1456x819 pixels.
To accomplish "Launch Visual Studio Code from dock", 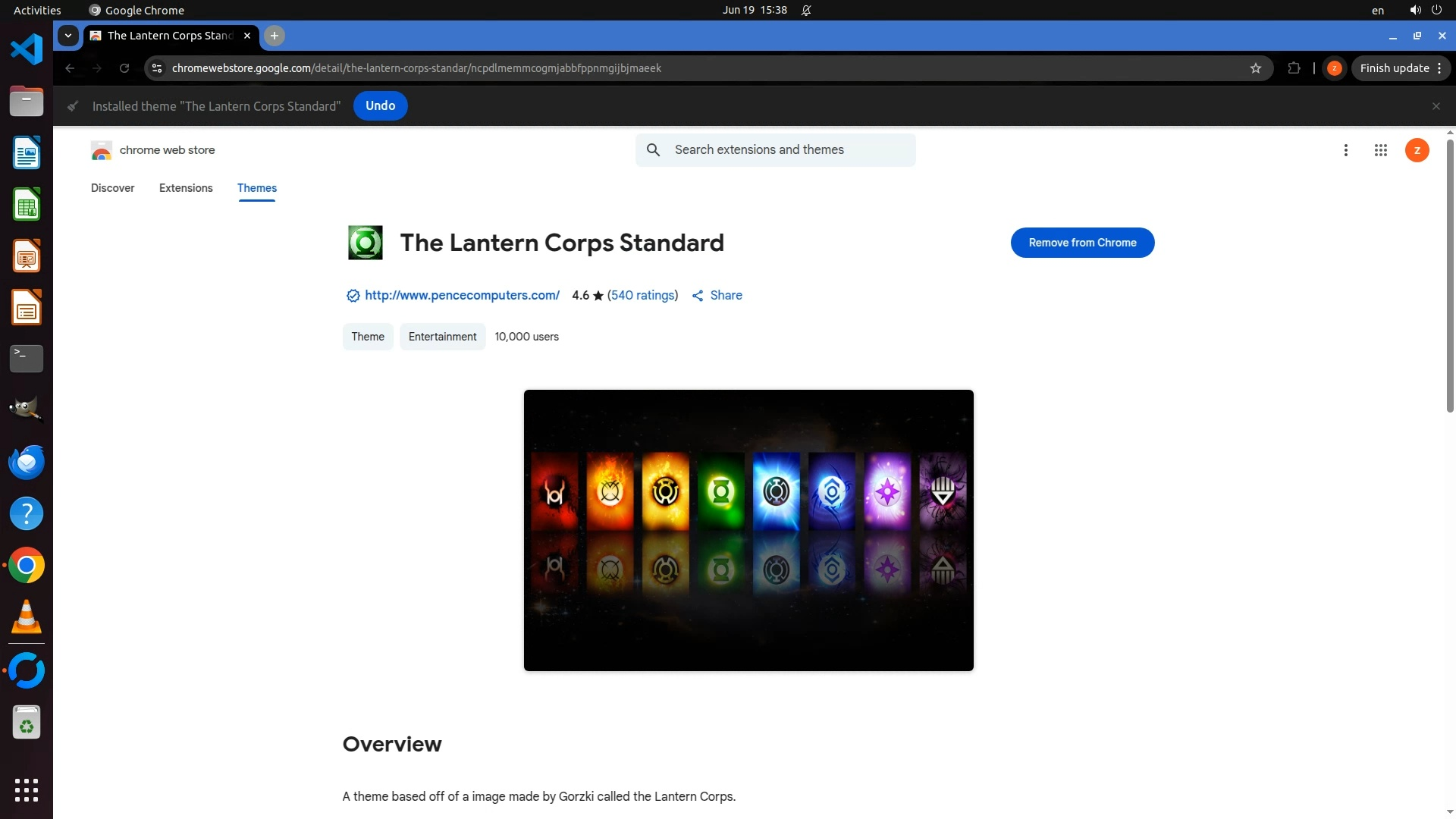I will [x=27, y=50].
